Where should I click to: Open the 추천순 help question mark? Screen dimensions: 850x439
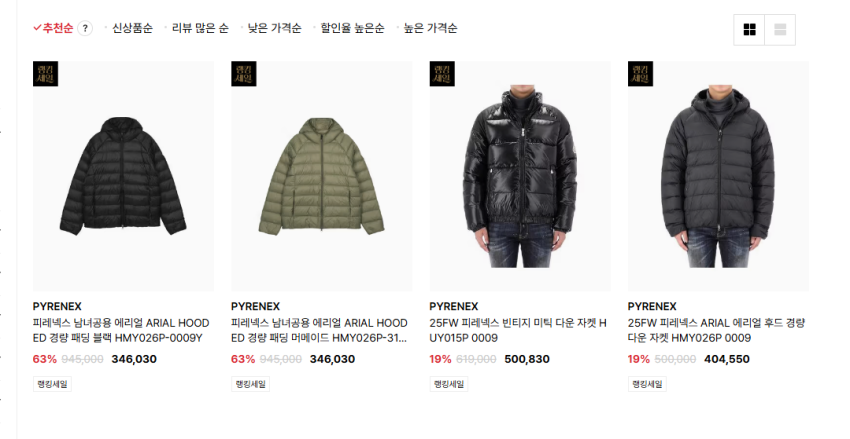(85, 28)
